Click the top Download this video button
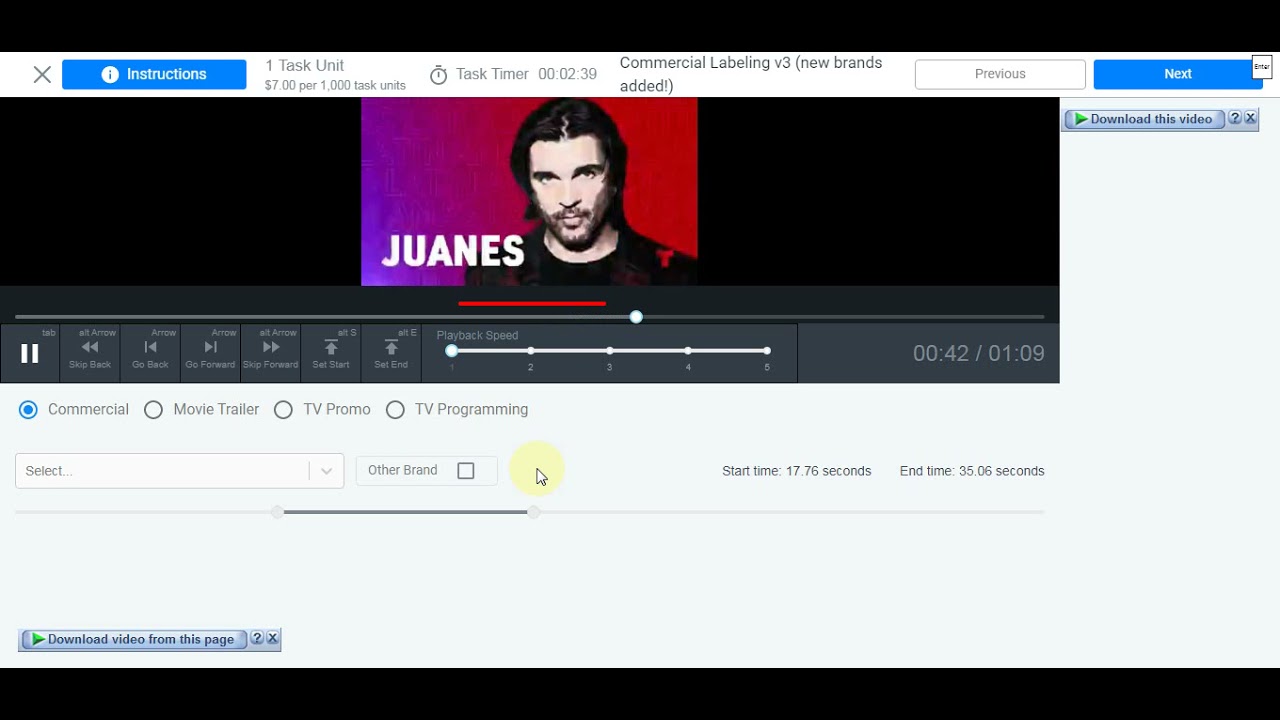Screen dimensions: 1280x720 point(1144,119)
